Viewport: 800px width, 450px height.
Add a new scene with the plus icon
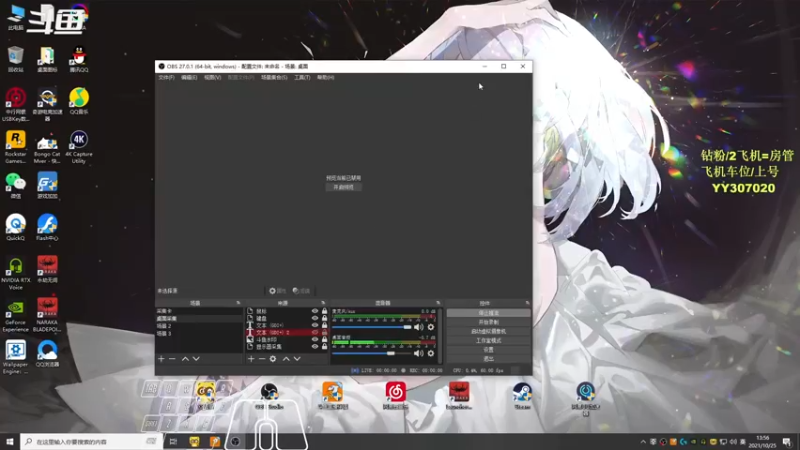161,359
